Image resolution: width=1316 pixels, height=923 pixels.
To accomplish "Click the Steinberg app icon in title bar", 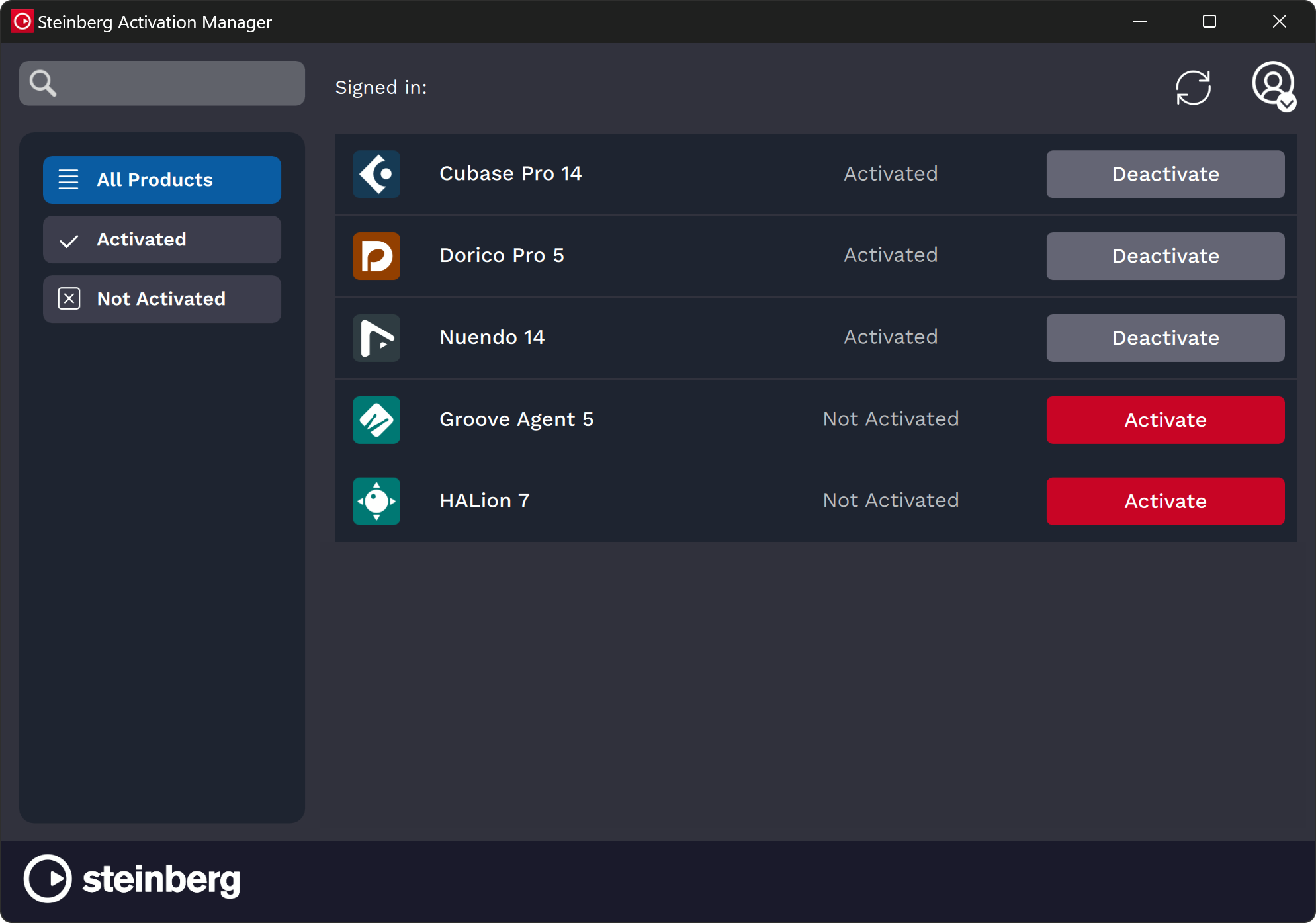I will 22,22.
